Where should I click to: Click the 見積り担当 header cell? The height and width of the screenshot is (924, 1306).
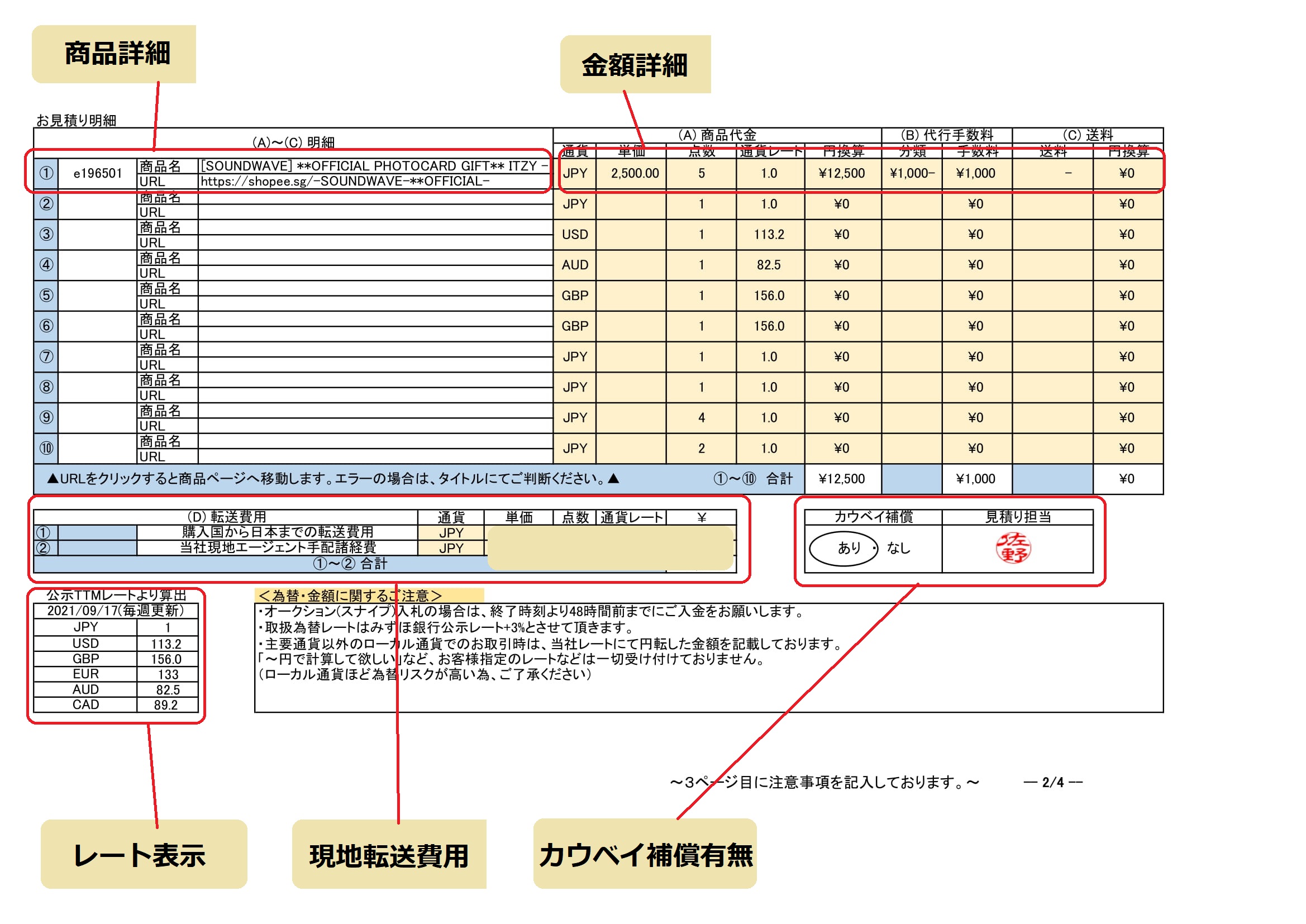pos(1018,517)
